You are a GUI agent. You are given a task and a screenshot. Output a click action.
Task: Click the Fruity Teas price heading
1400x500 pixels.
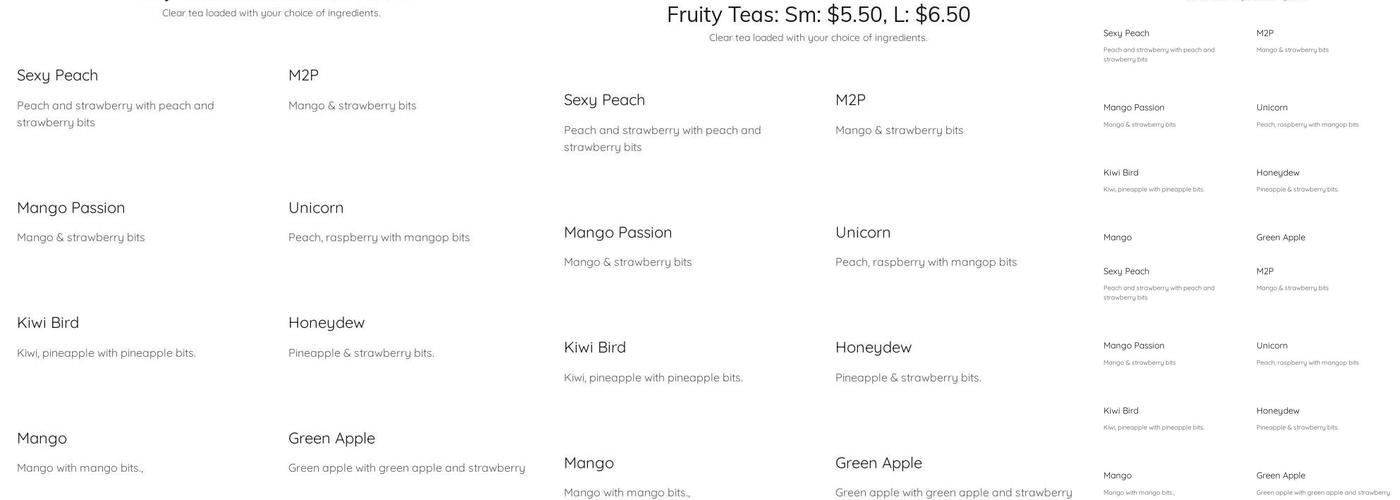coord(818,14)
